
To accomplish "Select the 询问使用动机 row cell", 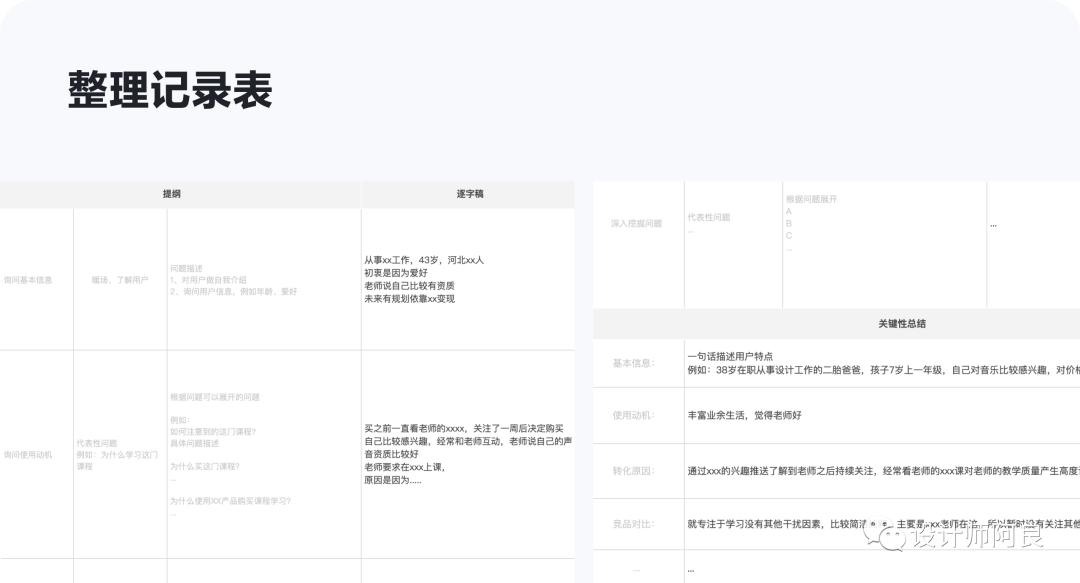I will [x=28, y=455].
